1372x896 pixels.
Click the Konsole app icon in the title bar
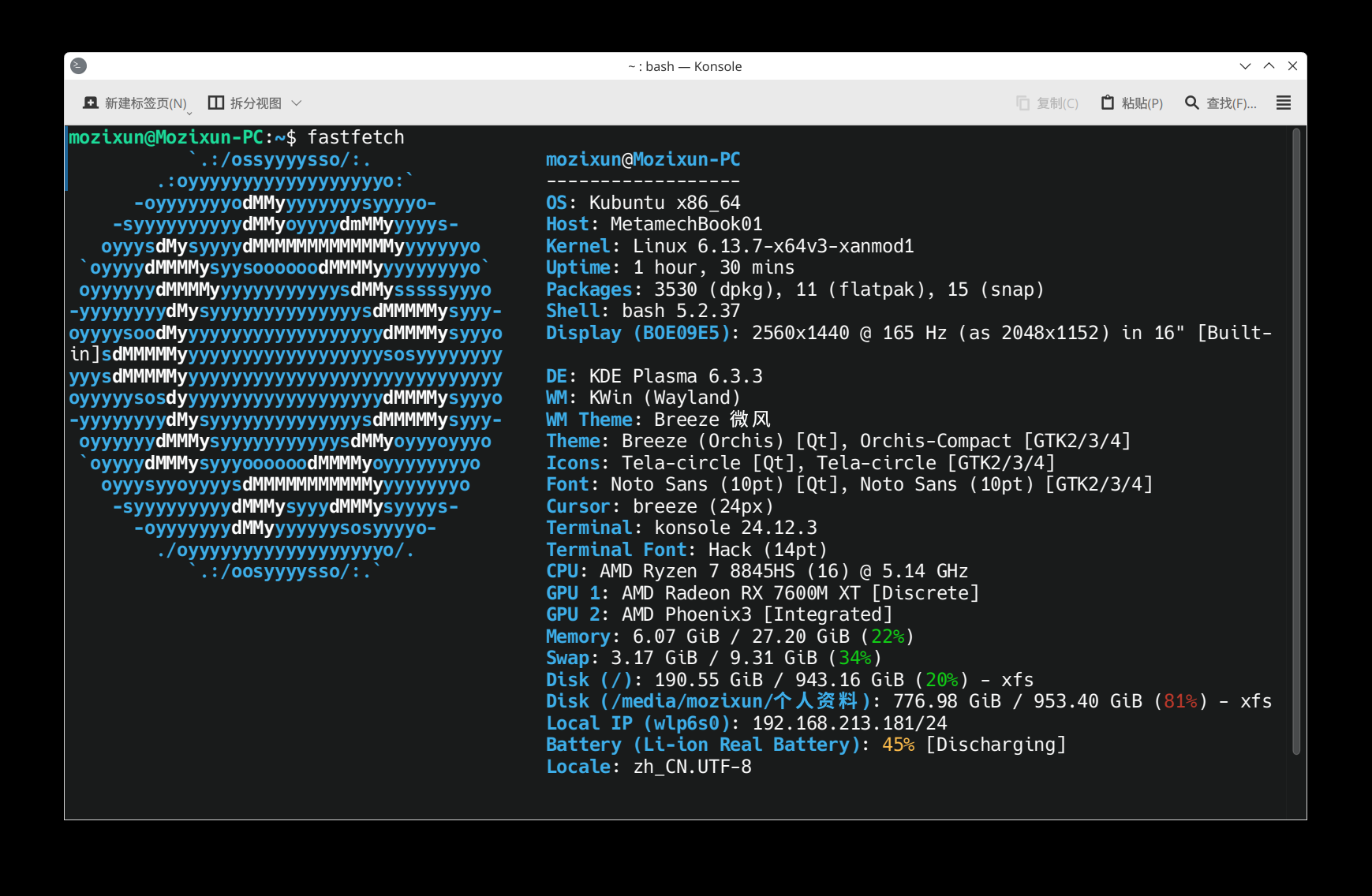(78, 66)
